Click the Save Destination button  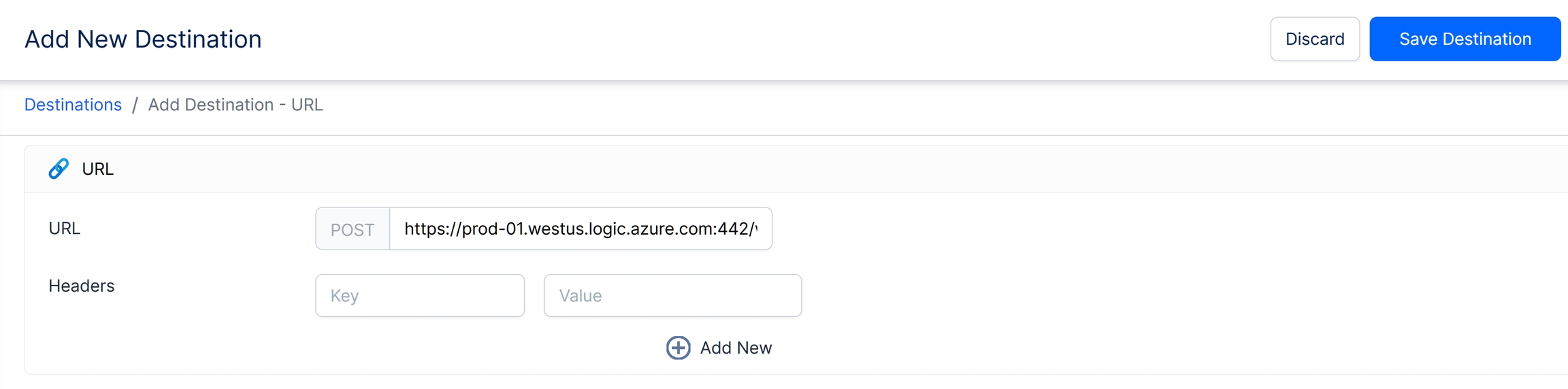[1465, 39]
